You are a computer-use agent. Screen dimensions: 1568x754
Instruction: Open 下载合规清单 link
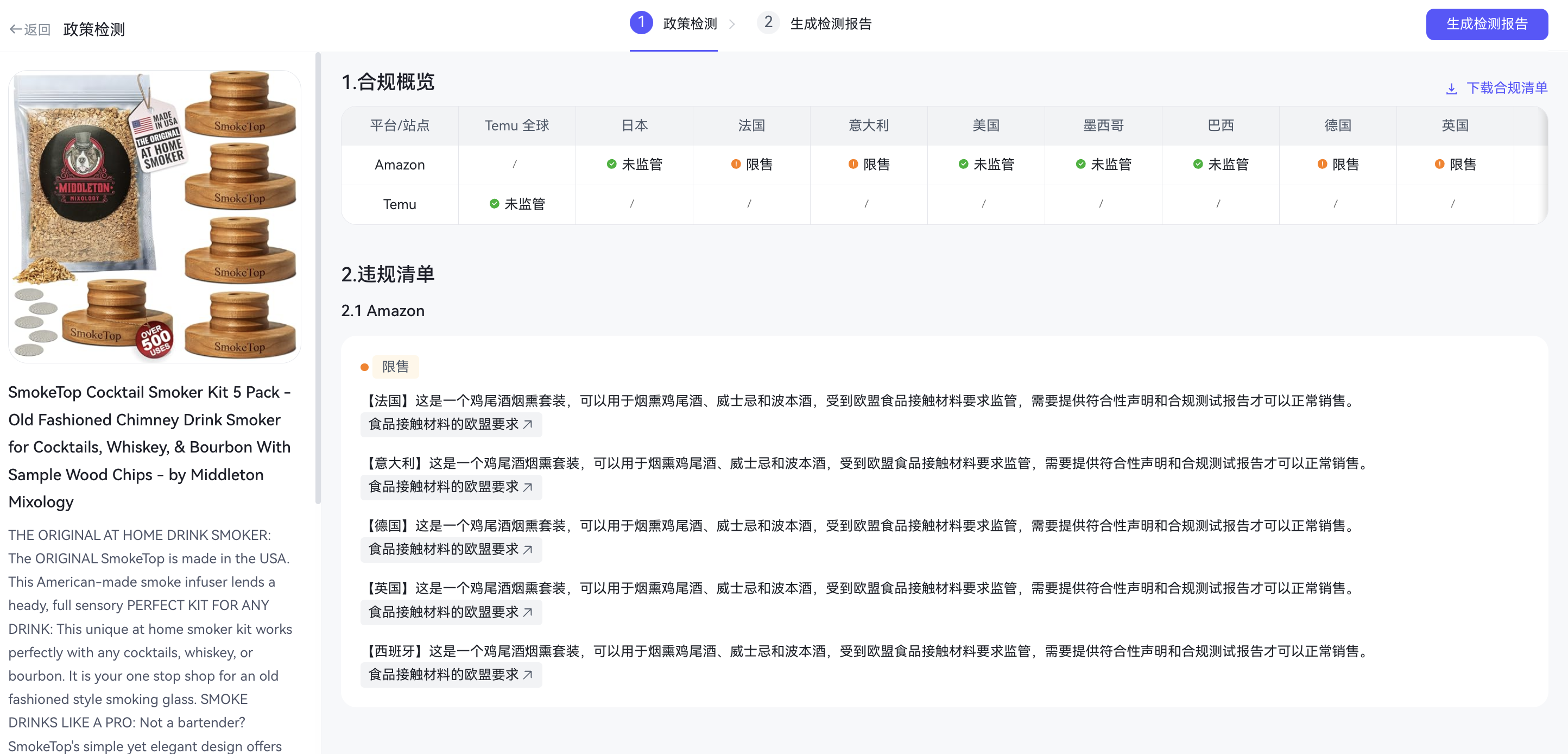coord(1506,89)
